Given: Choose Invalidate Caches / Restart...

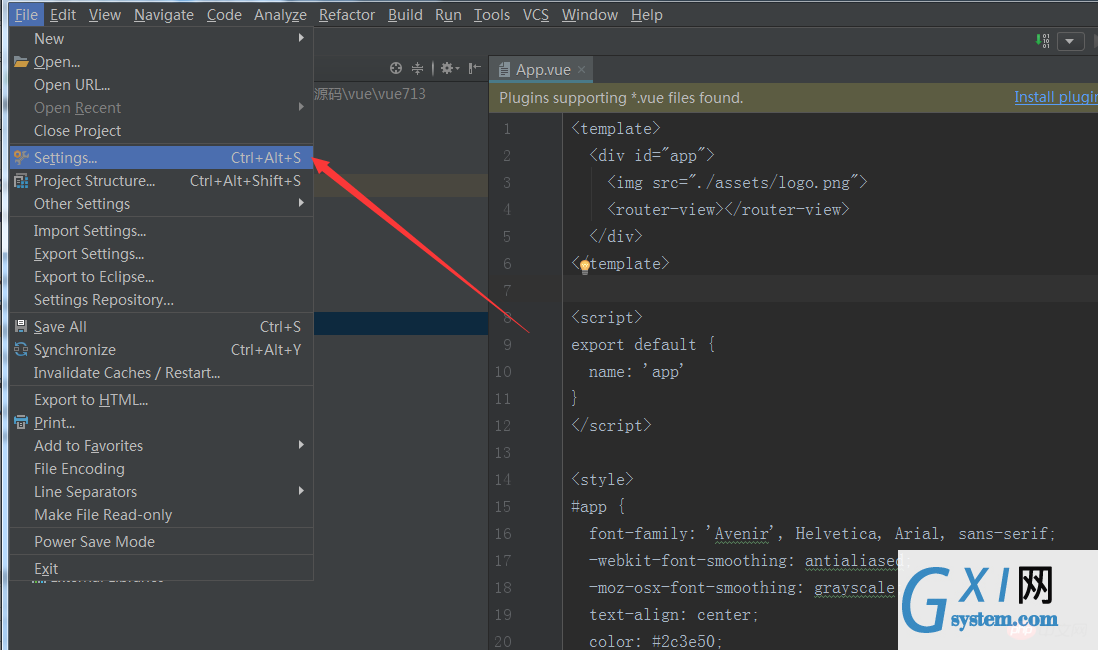Looking at the screenshot, I should coord(162,373).
